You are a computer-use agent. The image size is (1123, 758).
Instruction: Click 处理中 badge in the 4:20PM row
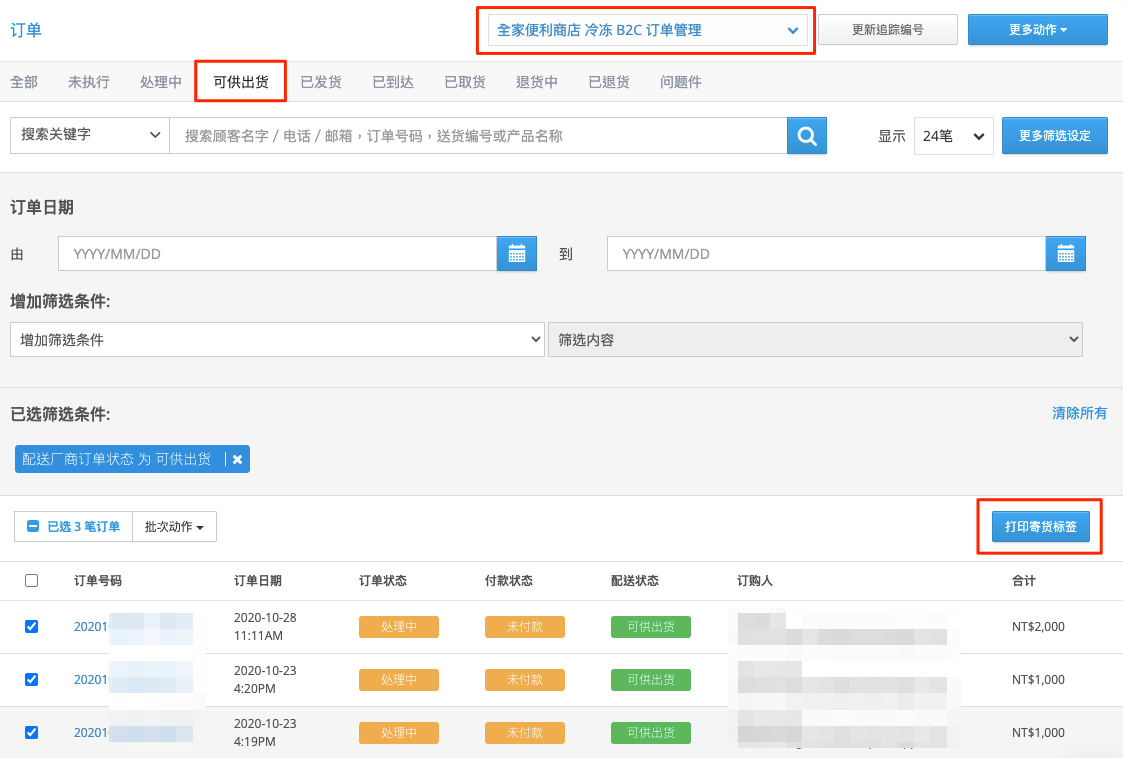click(x=399, y=680)
